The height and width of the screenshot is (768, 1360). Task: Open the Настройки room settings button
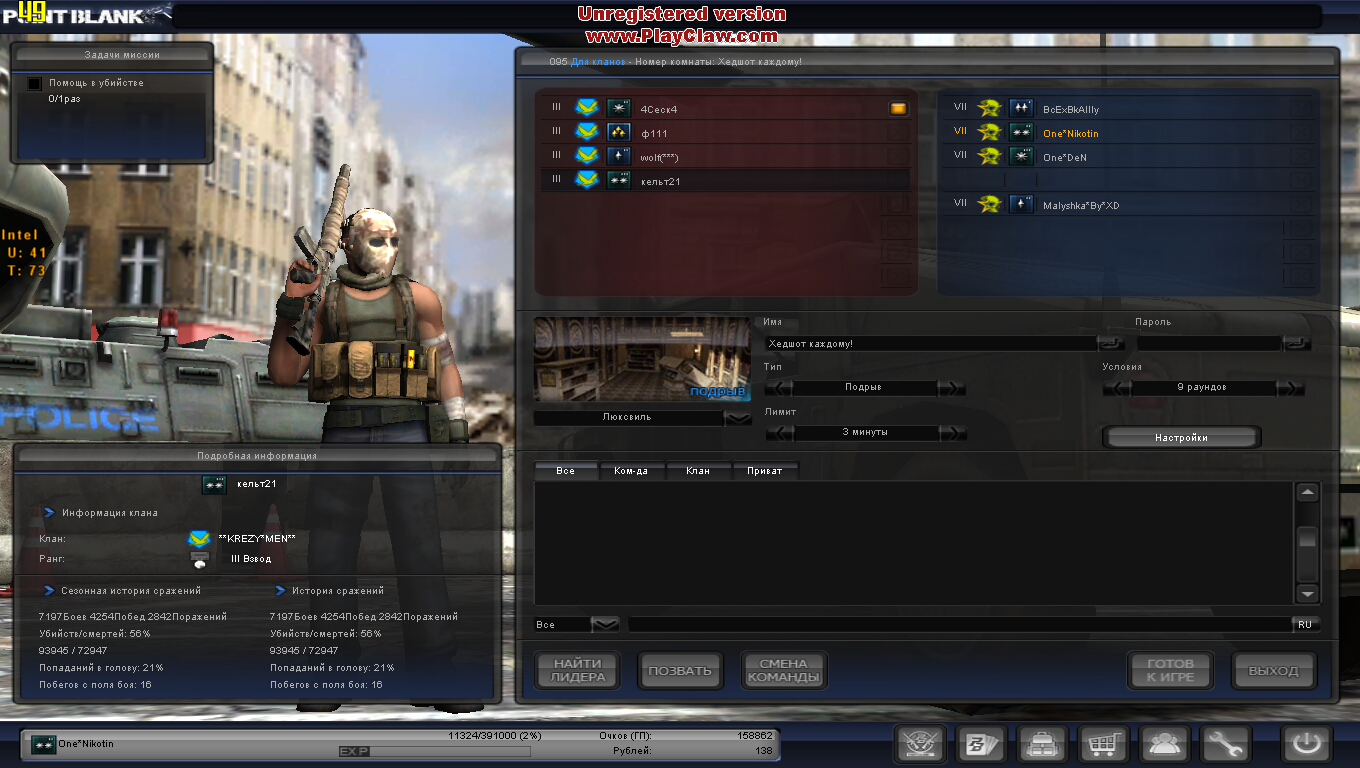click(x=1181, y=438)
